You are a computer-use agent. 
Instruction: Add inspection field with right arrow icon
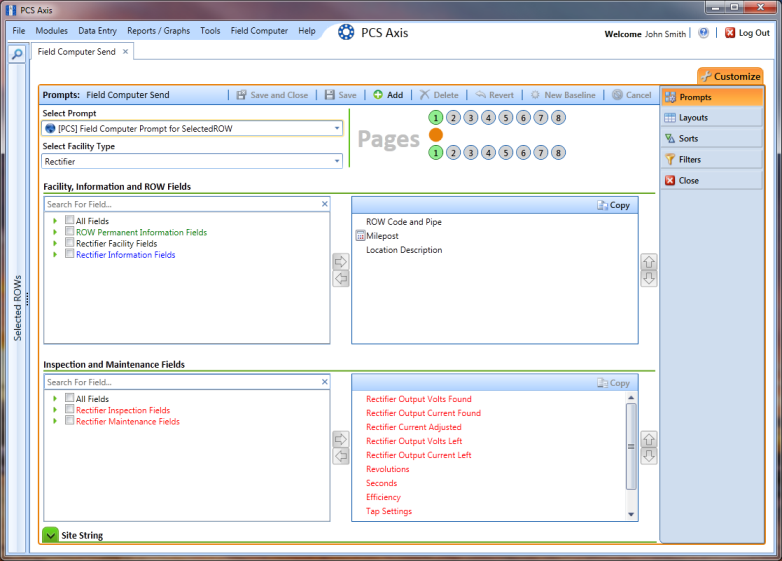coord(341,439)
